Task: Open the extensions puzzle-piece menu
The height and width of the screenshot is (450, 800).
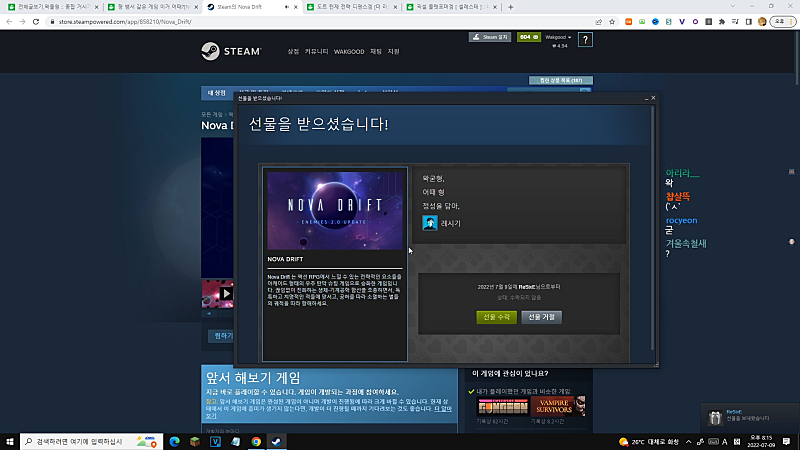Action: tap(721, 22)
